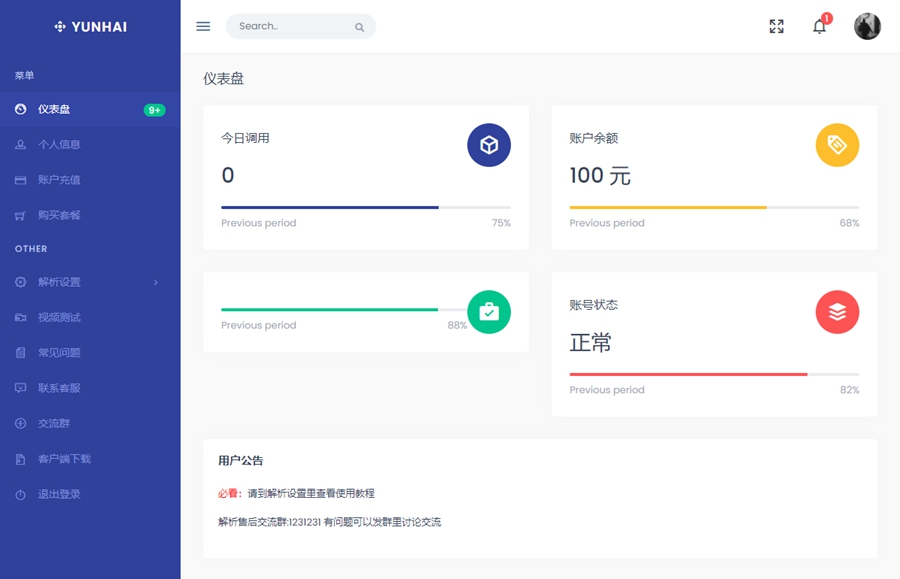900x579 pixels.
Task: Open the notifications bell
Action: [819, 27]
